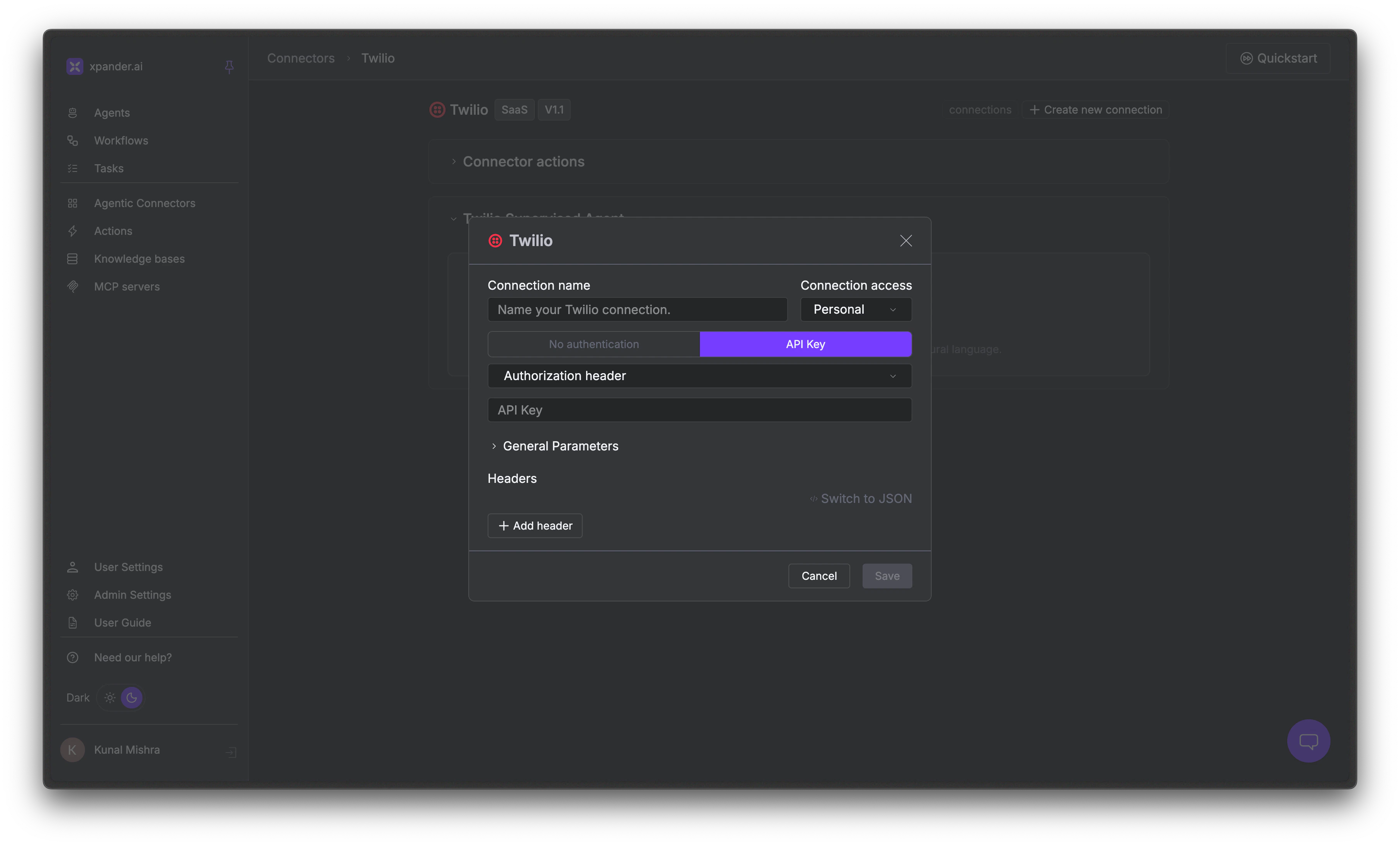Enable light mode with the sun toggle
The height and width of the screenshot is (846, 1400).
[x=109, y=698]
